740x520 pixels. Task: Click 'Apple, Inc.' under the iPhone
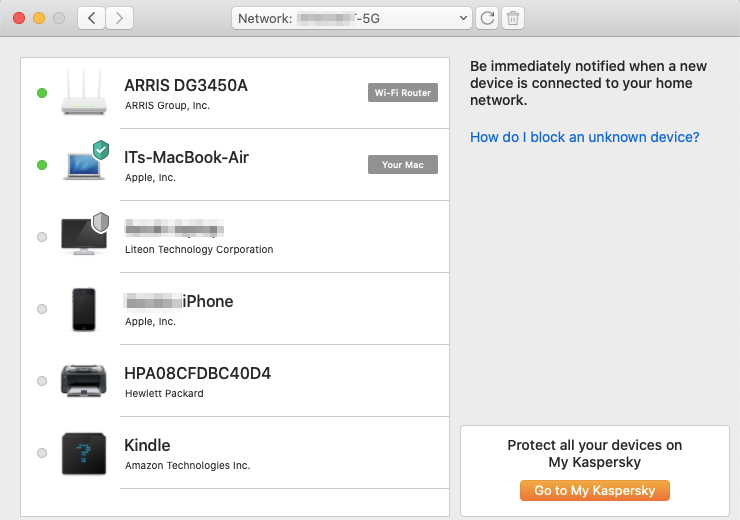click(151, 322)
